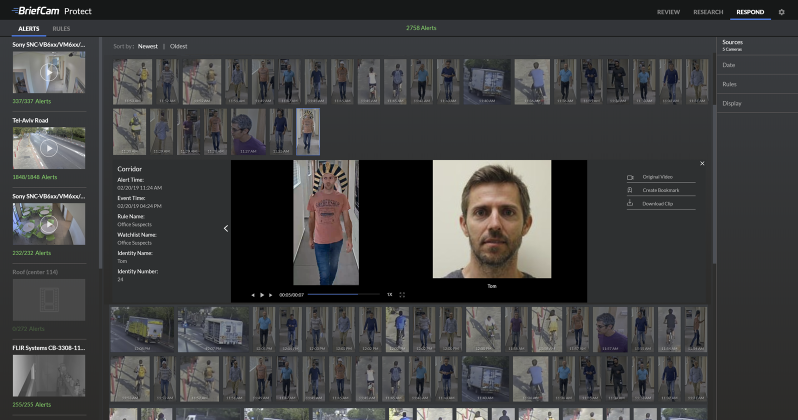Click the play button in clip player
This screenshot has height=420, width=798.
pyautogui.click(x=262, y=295)
